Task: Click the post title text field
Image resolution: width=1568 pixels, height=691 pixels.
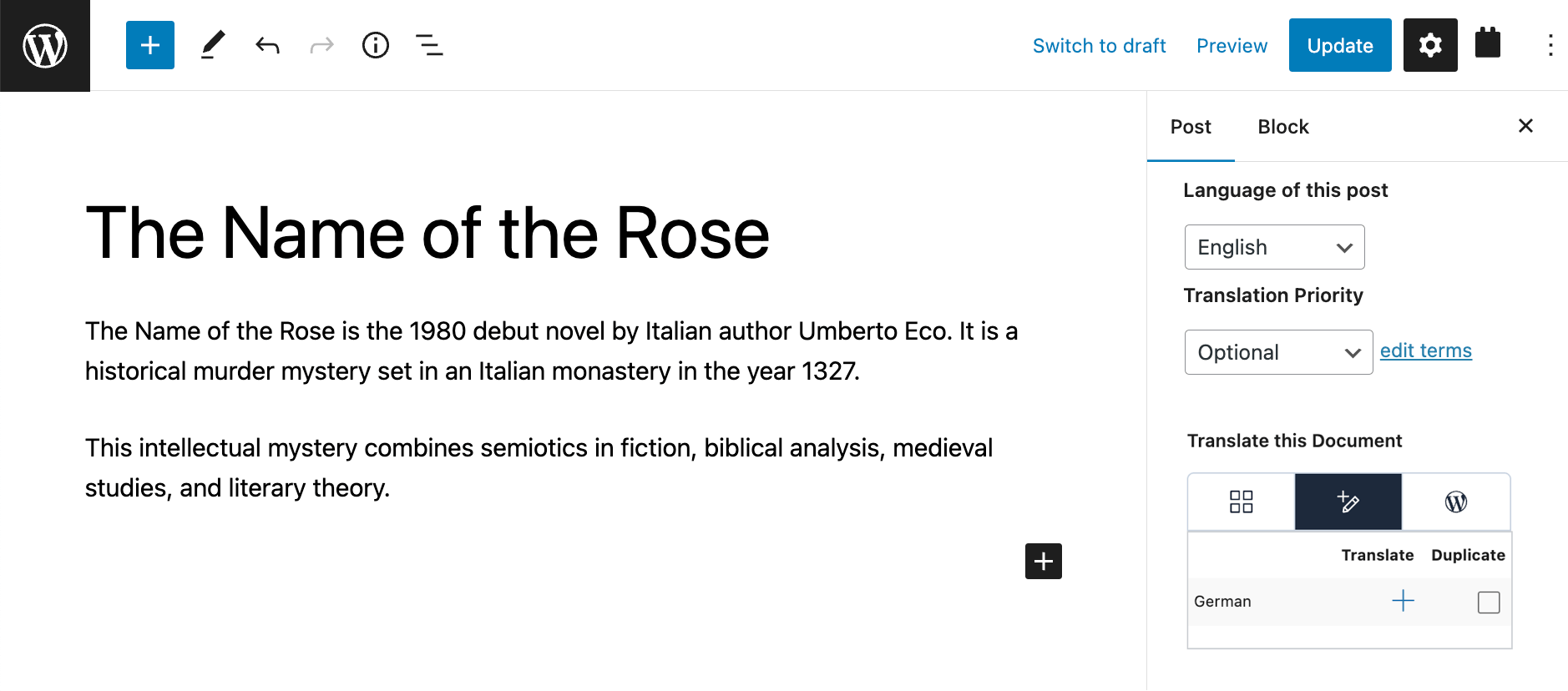Action: (x=427, y=234)
